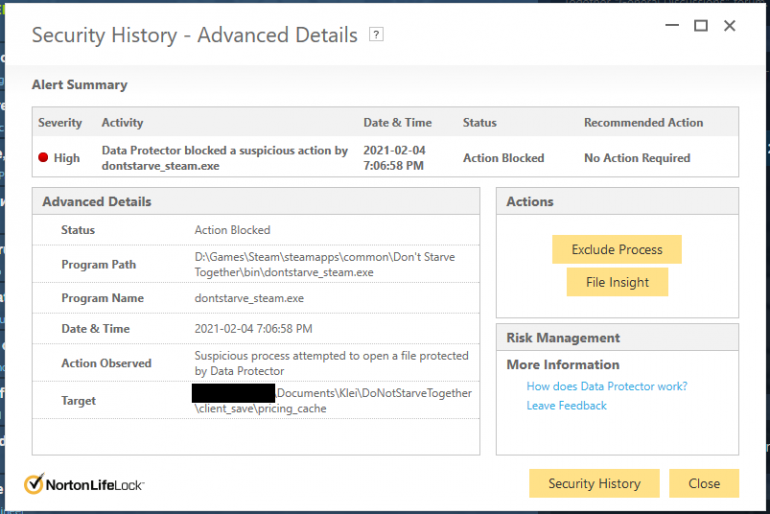Image resolution: width=770 pixels, height=514 pixels.
Task: Select the Activity column header
Action: coord(122,123)
